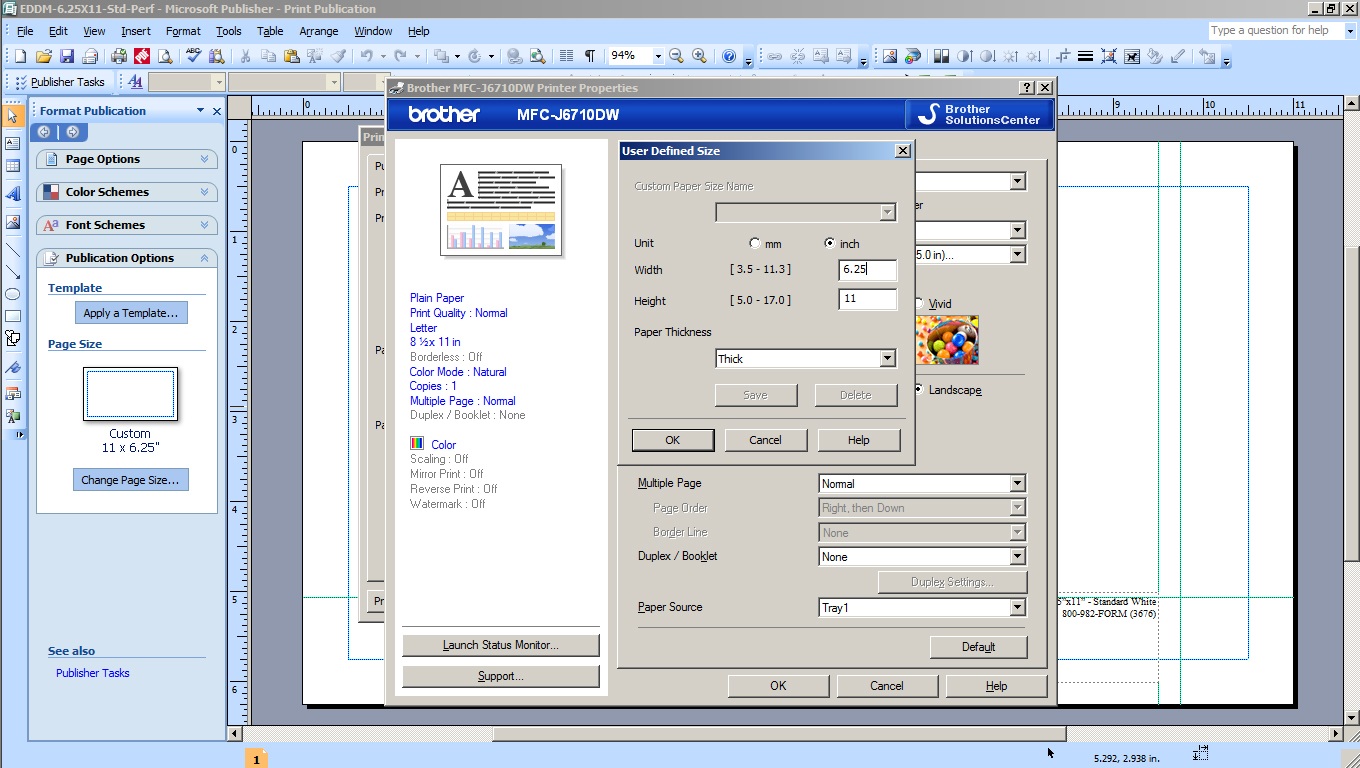
Task: Select the Format Painter brush icon
Action: tap(338, 57)
